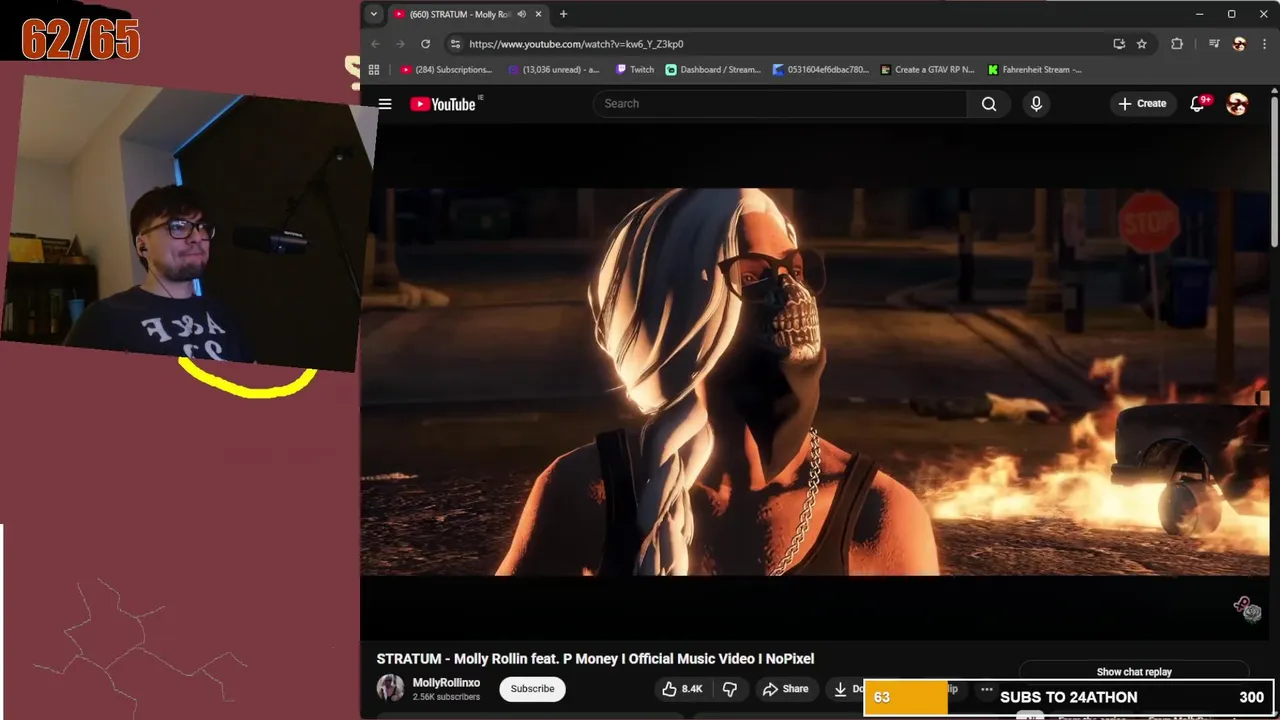
Task: Open the MollyRollinxo channel name link
Action: click(446, 683)
